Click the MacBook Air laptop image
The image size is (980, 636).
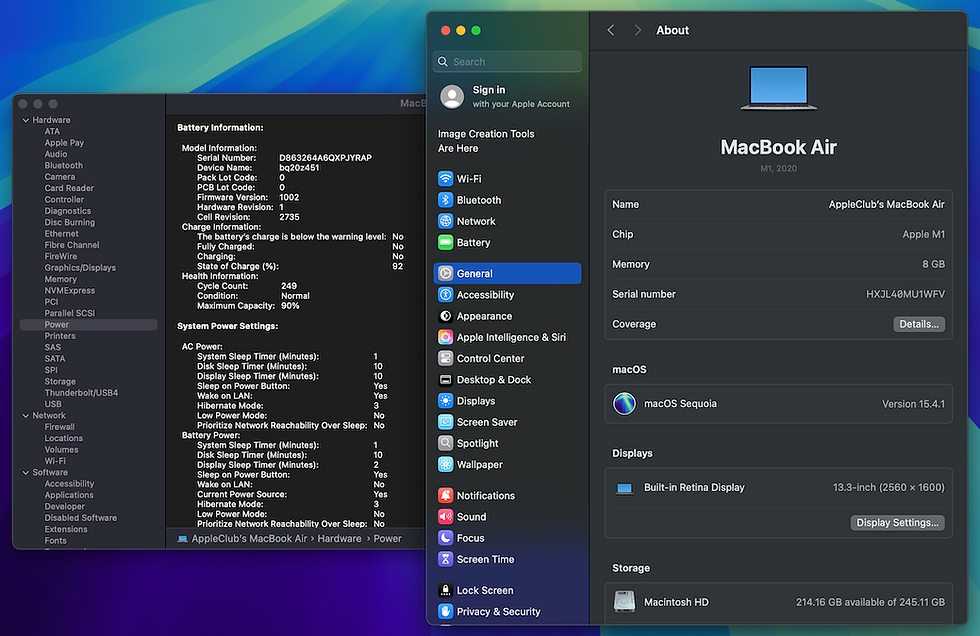(x=779, y=88)
